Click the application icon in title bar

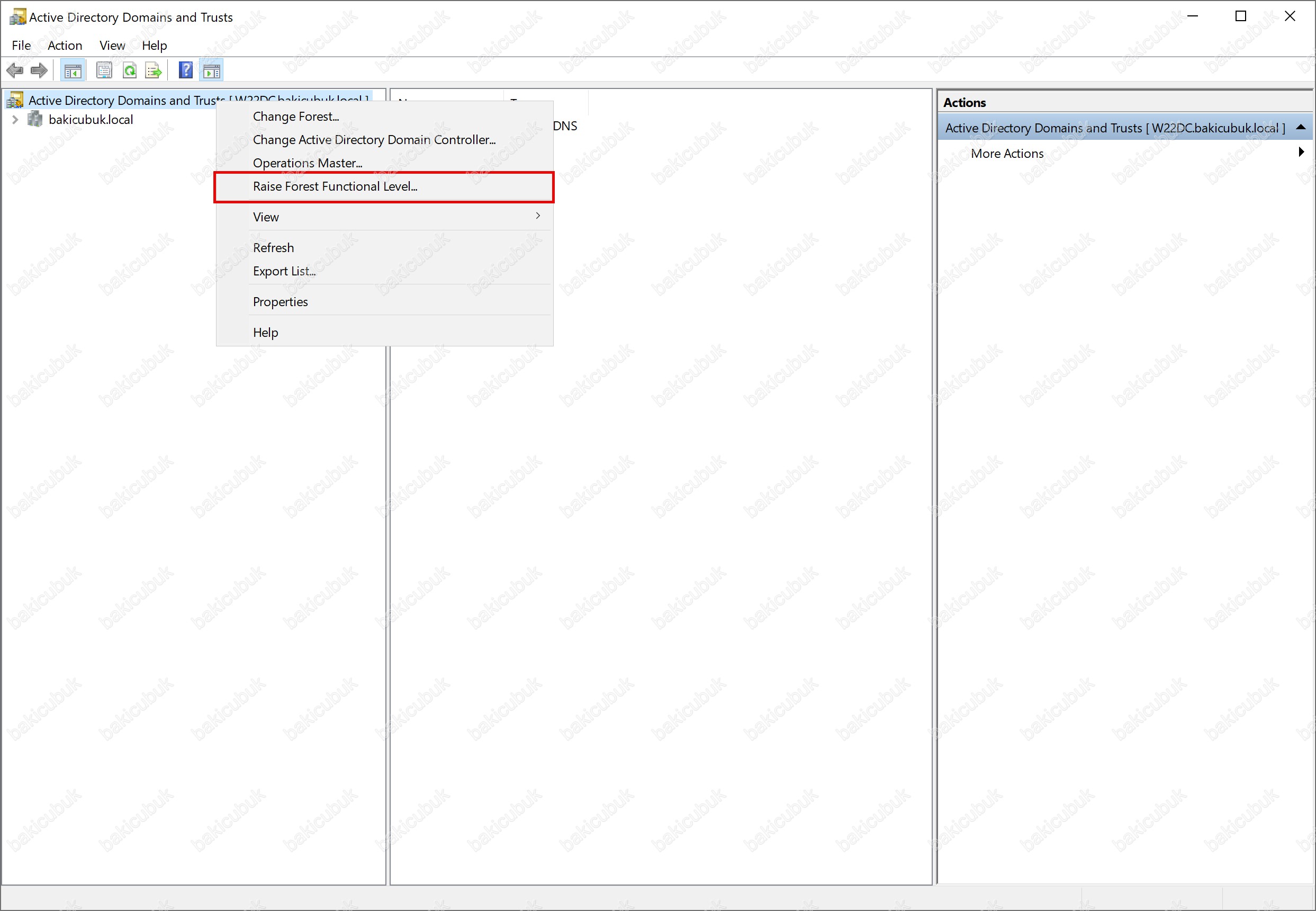pos(17,16)
